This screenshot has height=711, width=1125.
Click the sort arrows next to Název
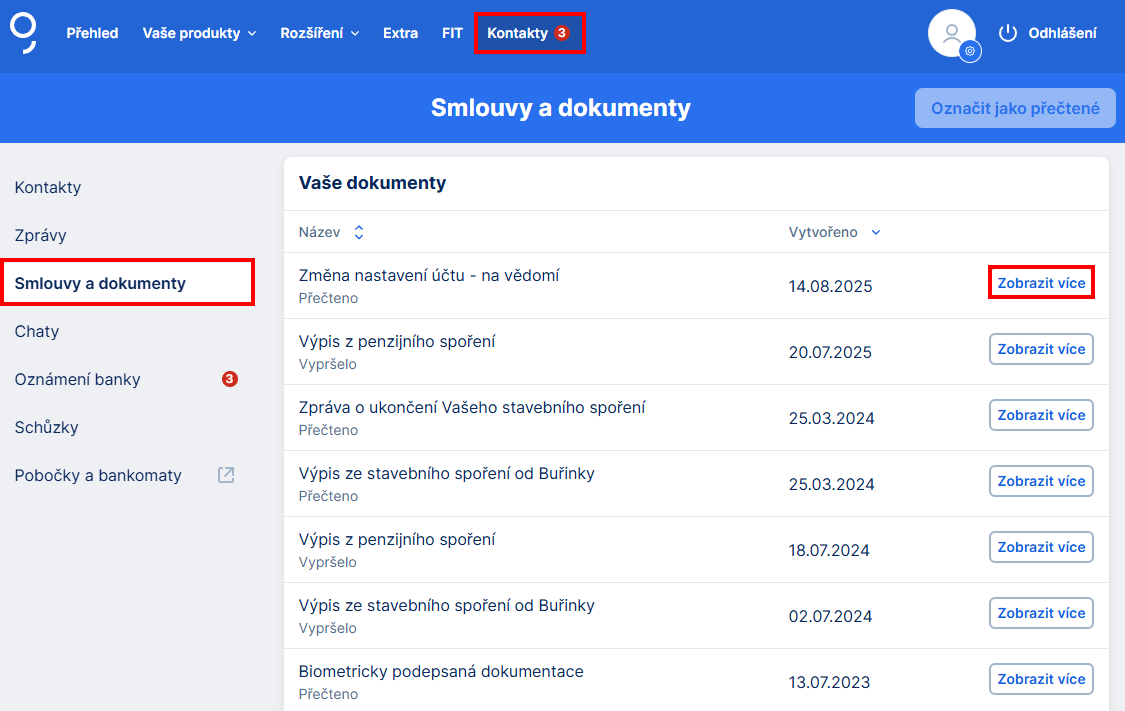tap(357, 231)
